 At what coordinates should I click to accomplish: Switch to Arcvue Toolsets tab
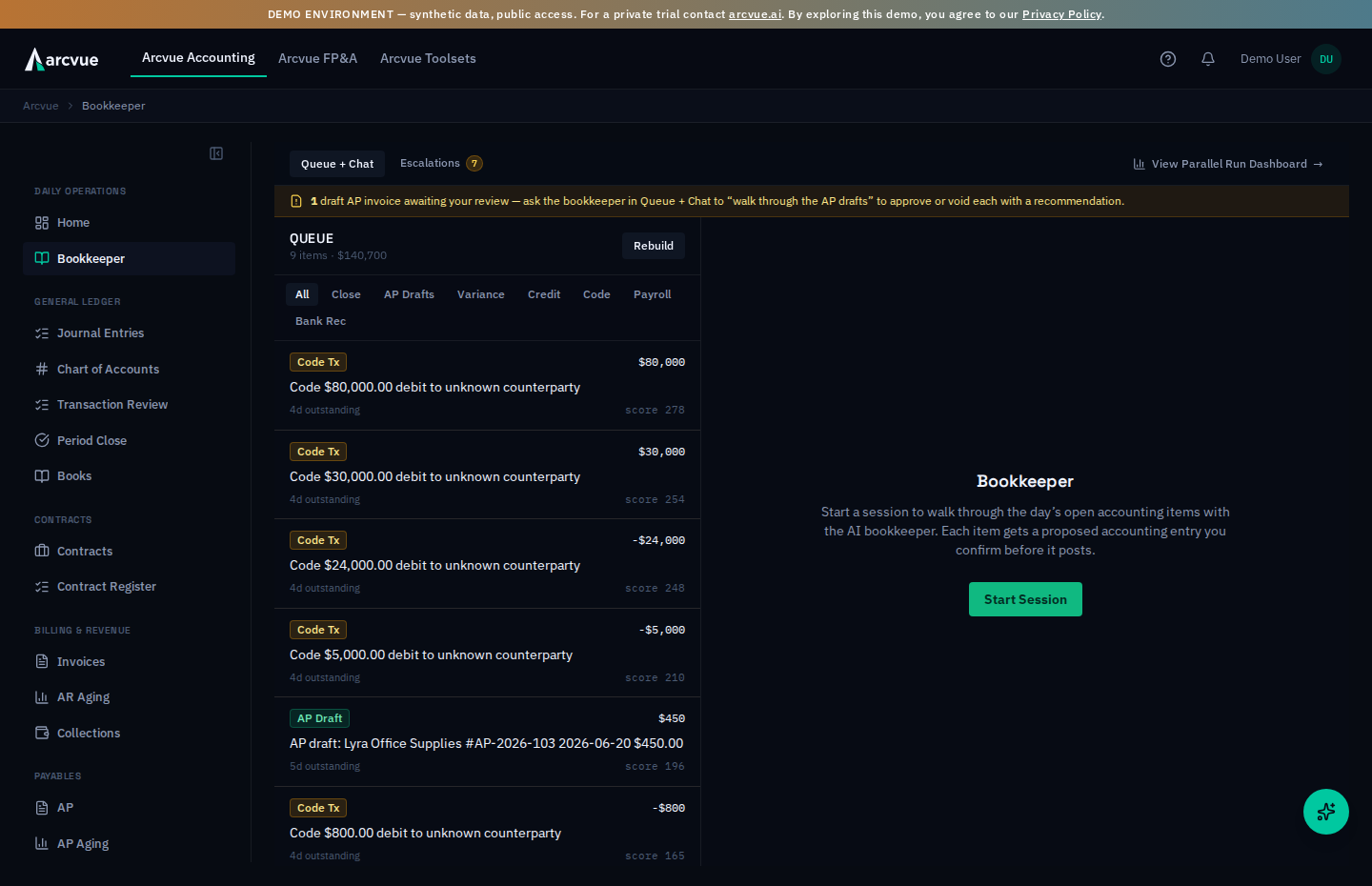tap(428, 59)
